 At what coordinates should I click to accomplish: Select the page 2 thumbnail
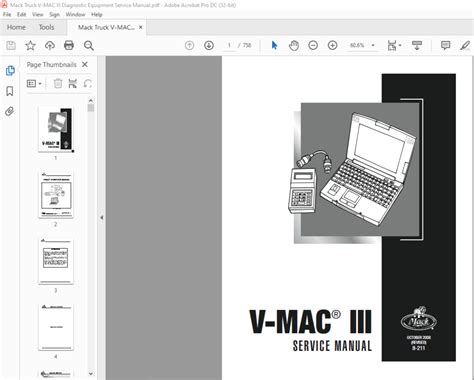tap(56, 195)
